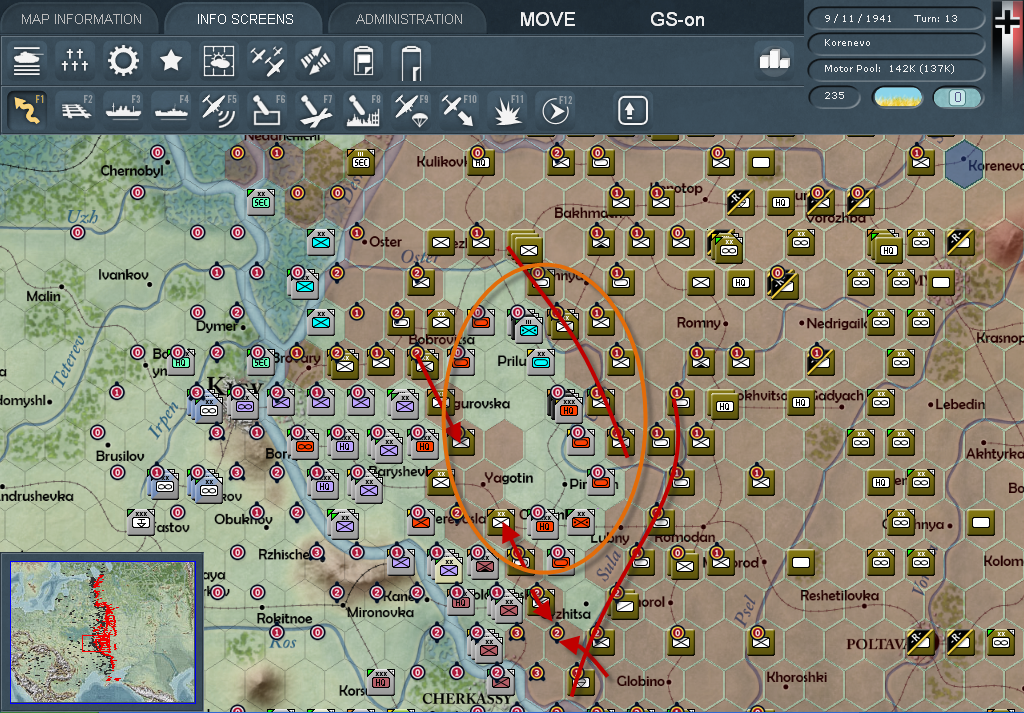Click the MOVE mode label
This screenshot has height=713, width=1024.
(547, 20)
